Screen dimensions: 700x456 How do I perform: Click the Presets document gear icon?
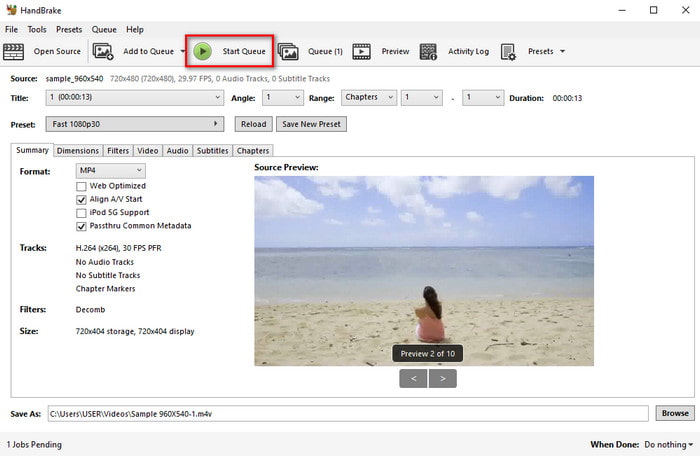tap(508, 51)
